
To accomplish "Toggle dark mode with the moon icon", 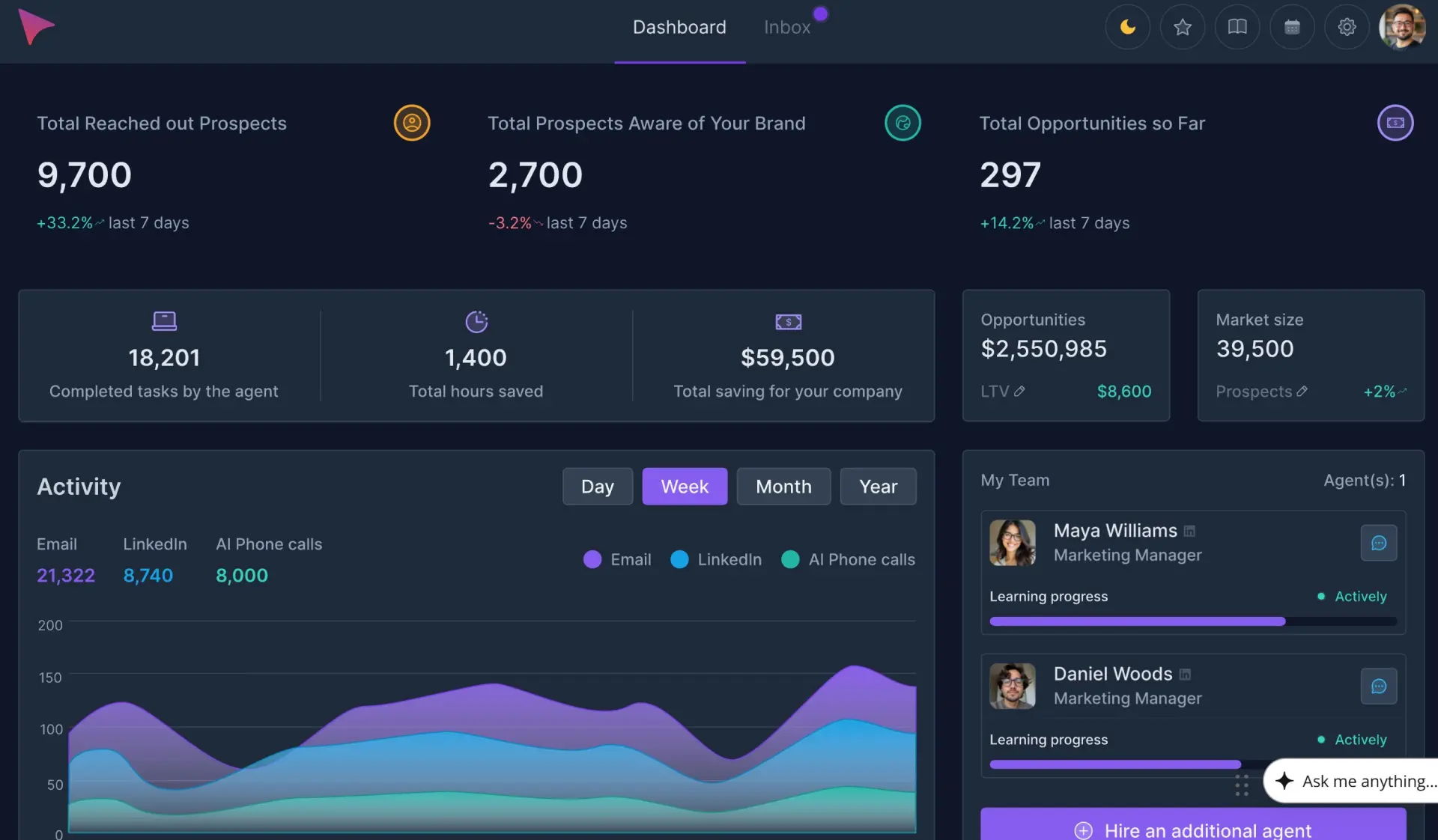I will click(1127, 28).
